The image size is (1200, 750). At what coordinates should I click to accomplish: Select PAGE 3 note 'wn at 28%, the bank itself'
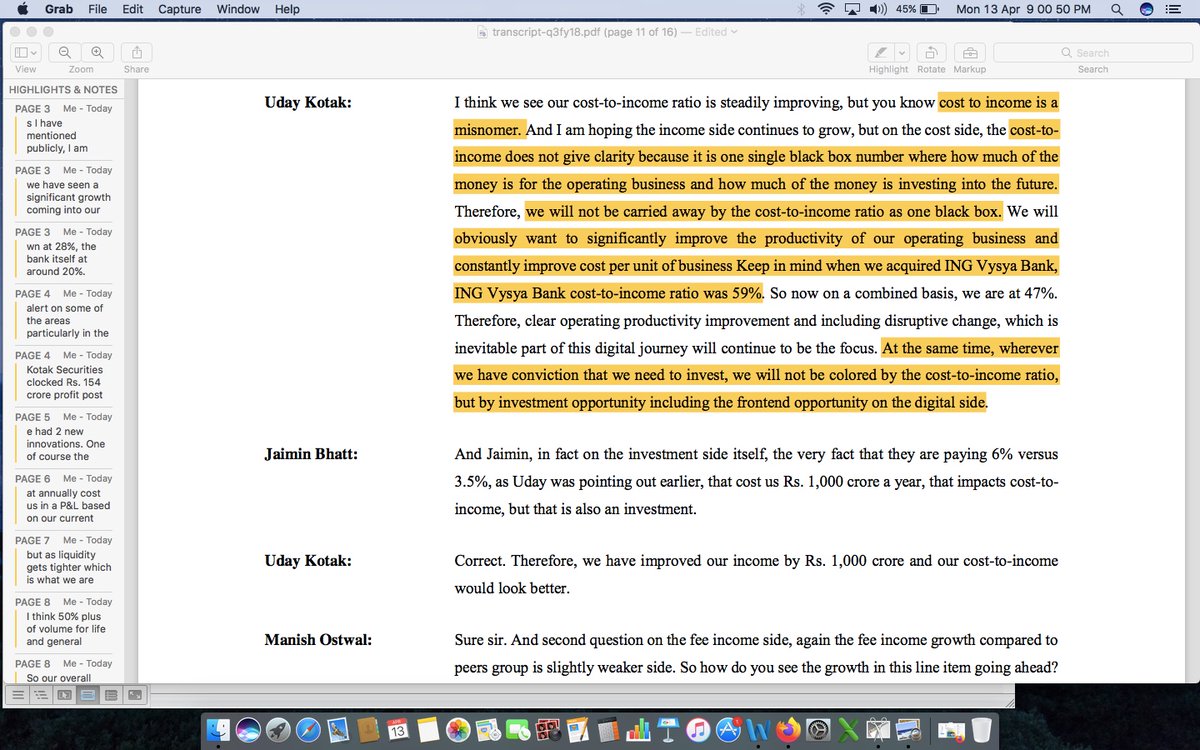[x=63, y=252]
